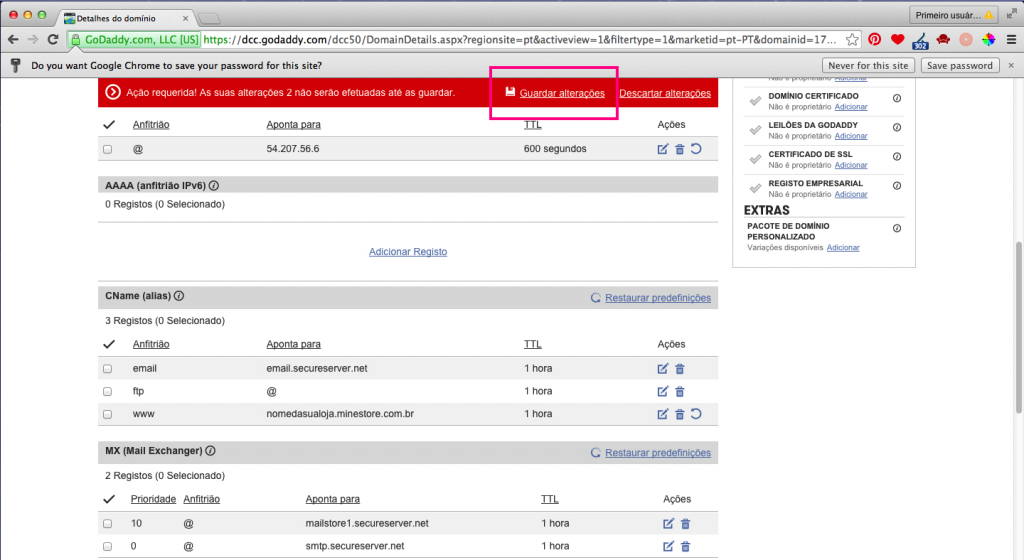Reload the page in Chrome
This screenshot has height=560, width=1024.
(x=53, y=40)
